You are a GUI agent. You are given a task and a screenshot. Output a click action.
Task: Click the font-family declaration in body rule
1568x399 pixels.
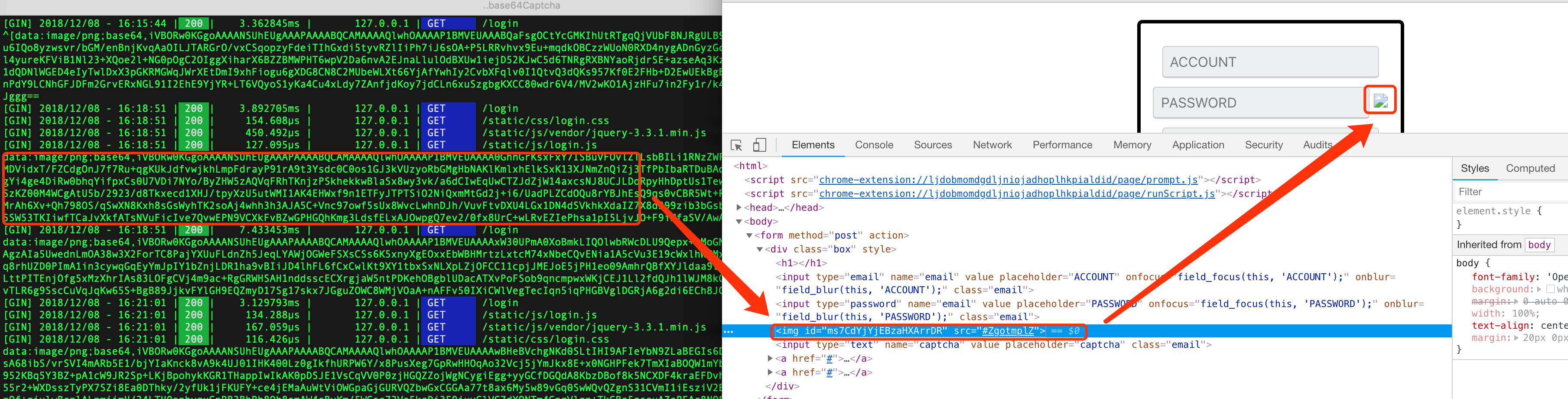coord(1519,277)
